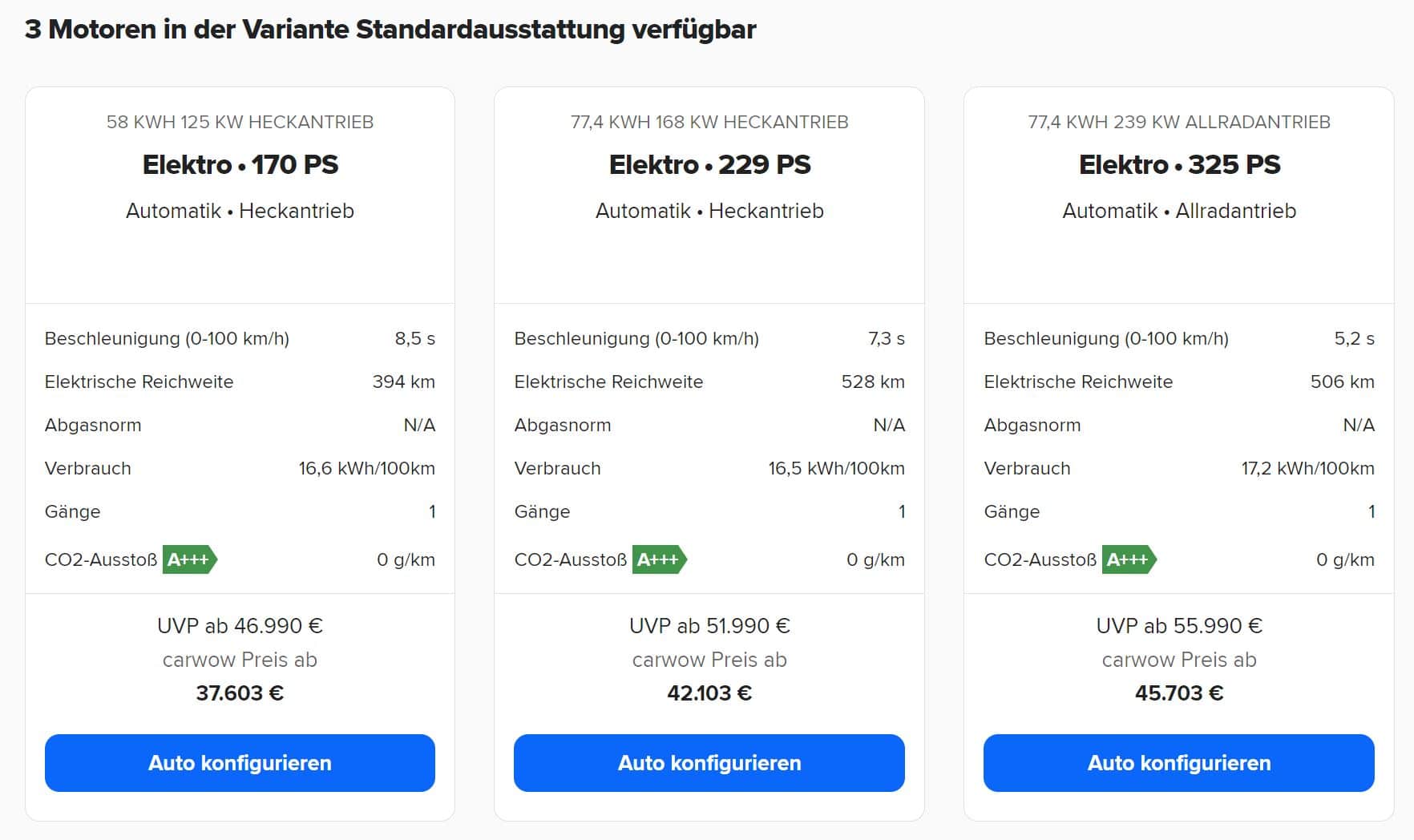Select the Elektro 325 PS heading
The height and width of the screenshot is (840, 1414).
tap(1179, 164)
